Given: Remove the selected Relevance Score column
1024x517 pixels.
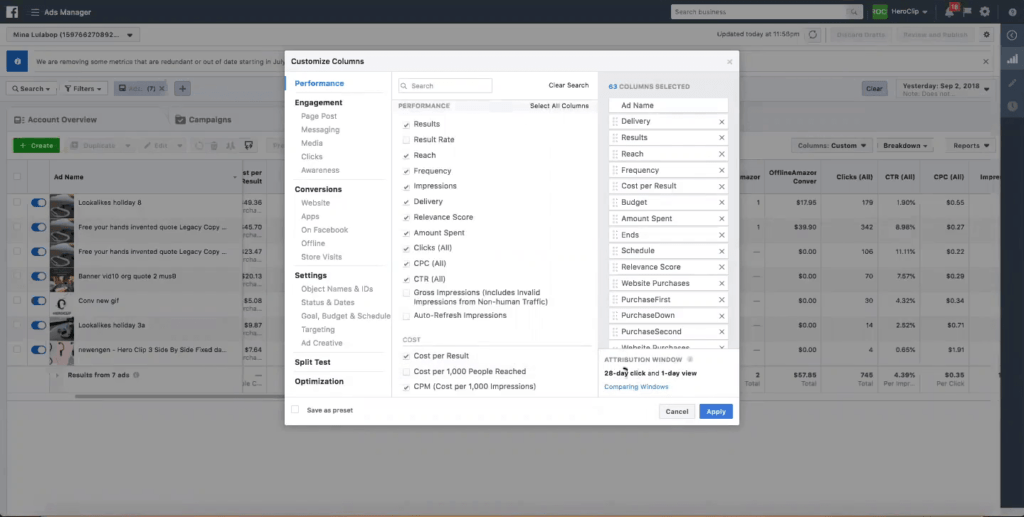Looking at the screenshot, I should pos(722,267).
